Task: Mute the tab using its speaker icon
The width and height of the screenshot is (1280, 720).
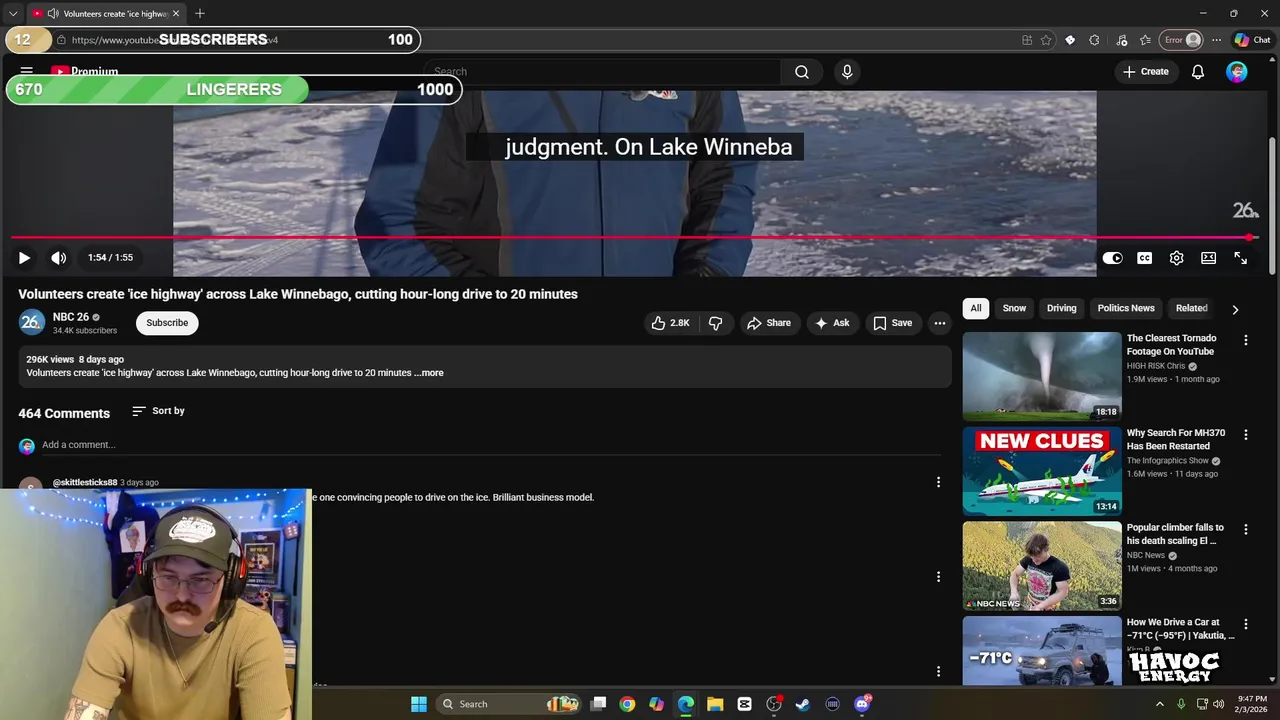Action: pos(52,13)
